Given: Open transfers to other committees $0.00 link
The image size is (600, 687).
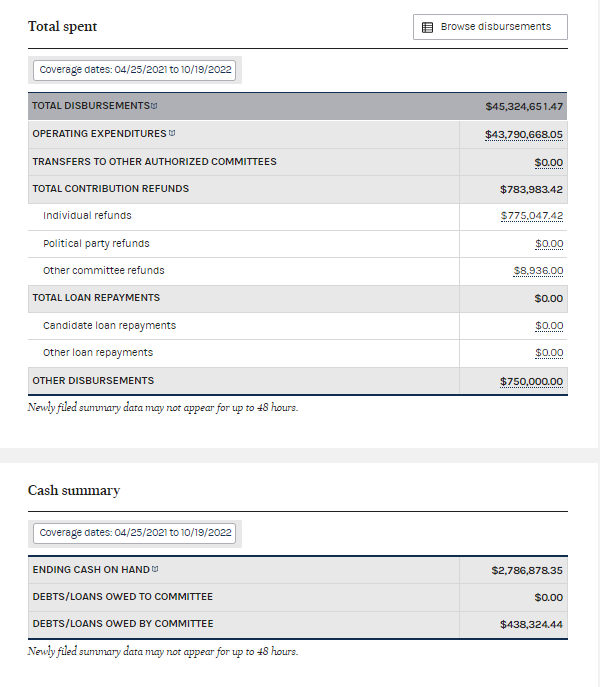Looking at the screenshot, I should (x=548, y=162).
